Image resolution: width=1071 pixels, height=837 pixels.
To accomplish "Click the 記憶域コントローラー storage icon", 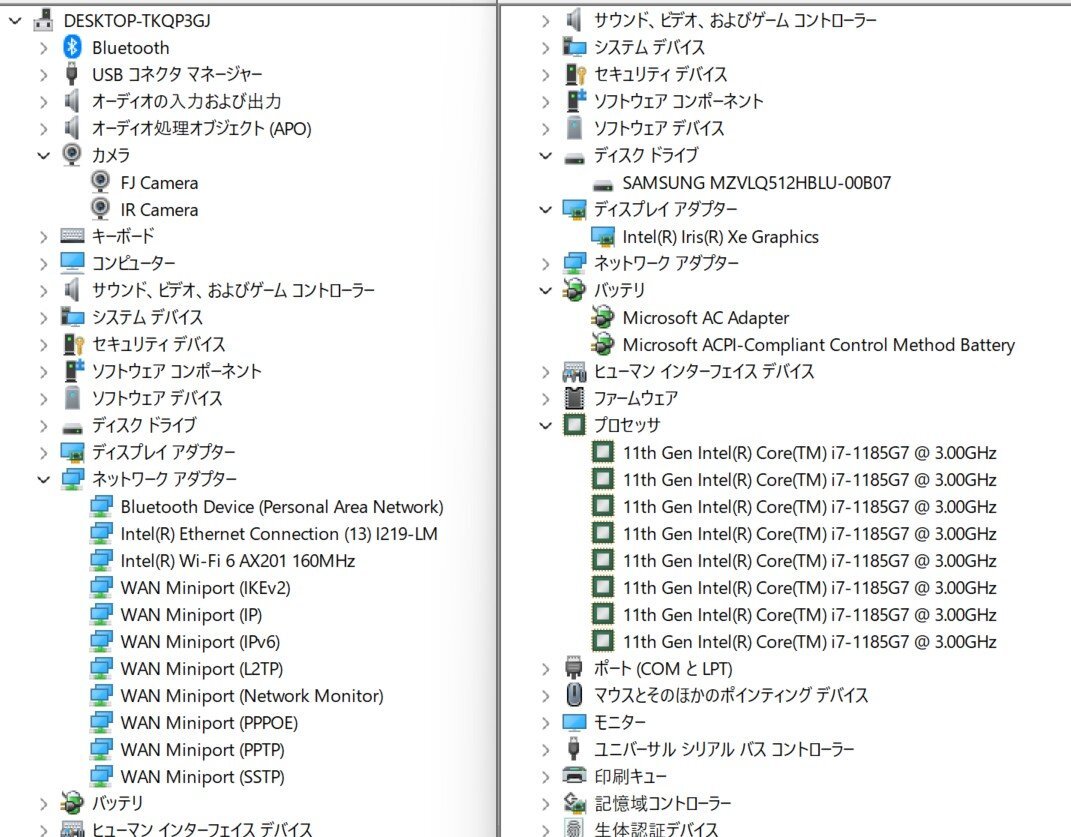I will point(574,803).
